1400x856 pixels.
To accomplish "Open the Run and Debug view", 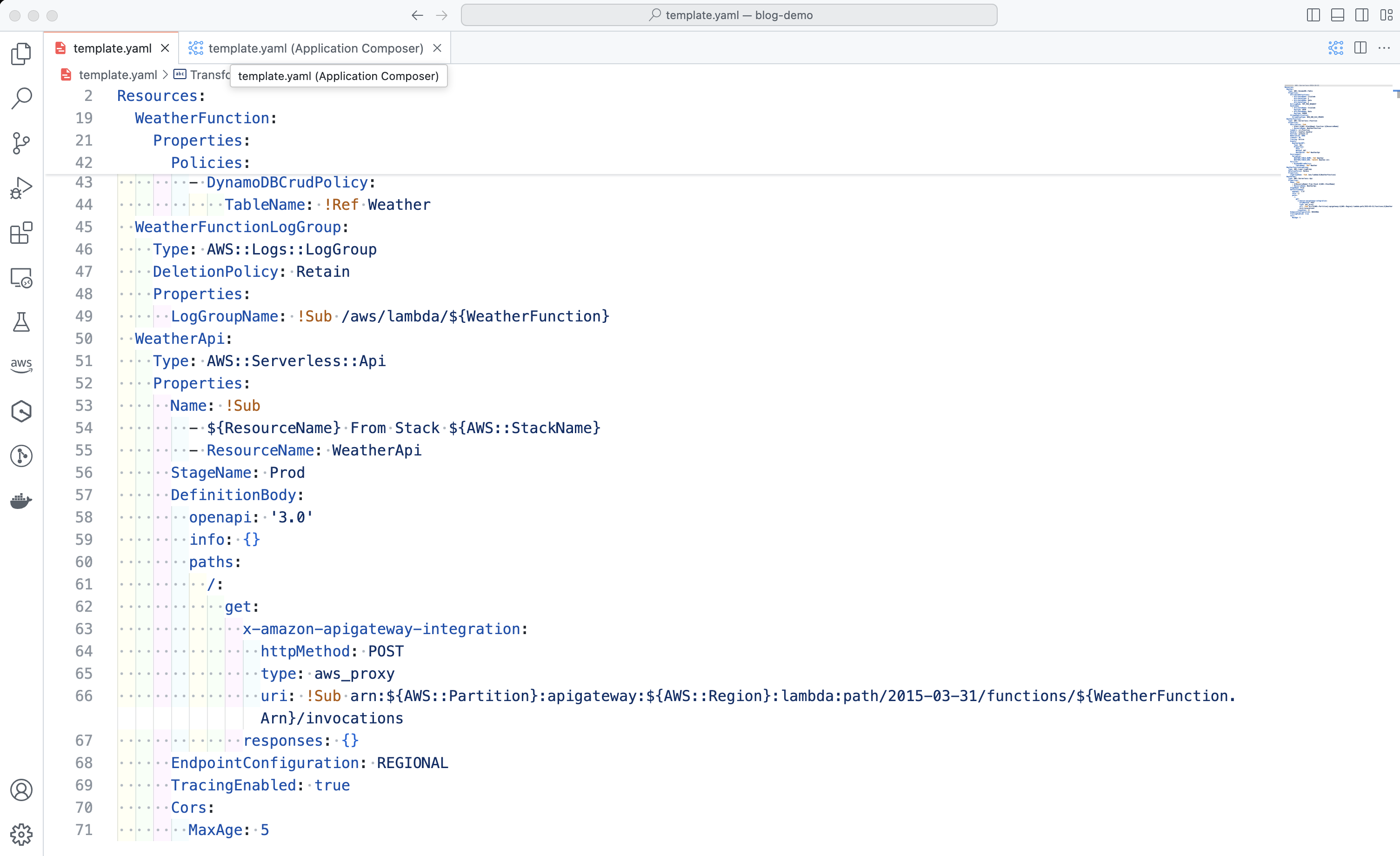I will [x=21, y=187].
